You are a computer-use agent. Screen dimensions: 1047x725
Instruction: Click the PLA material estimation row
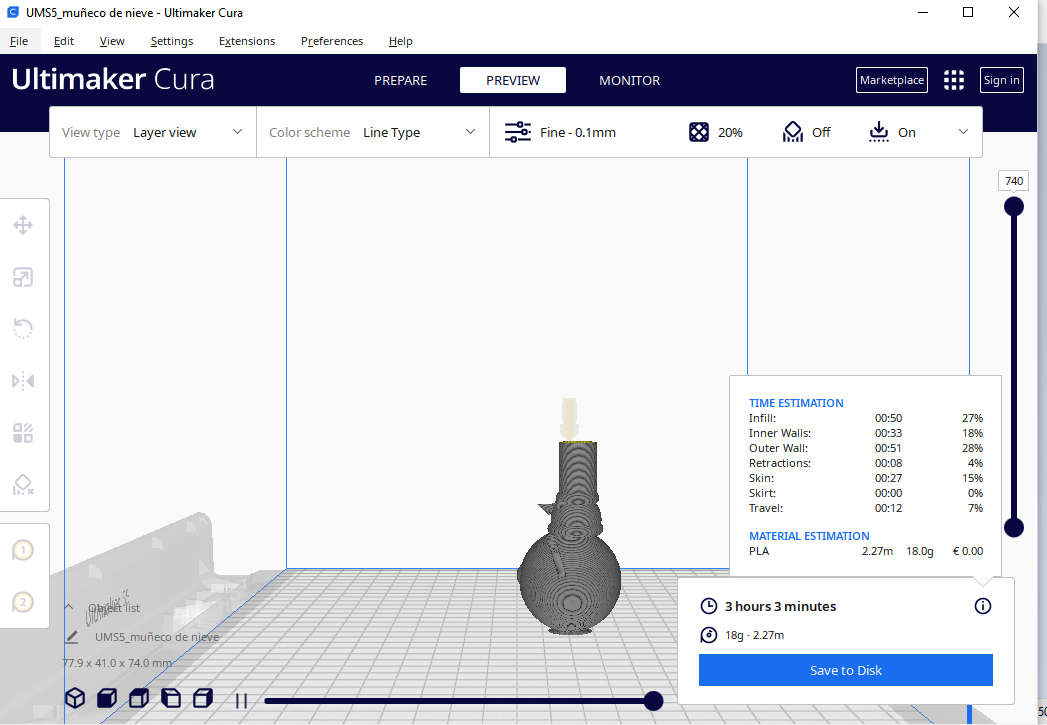click(x=865, y=551)
